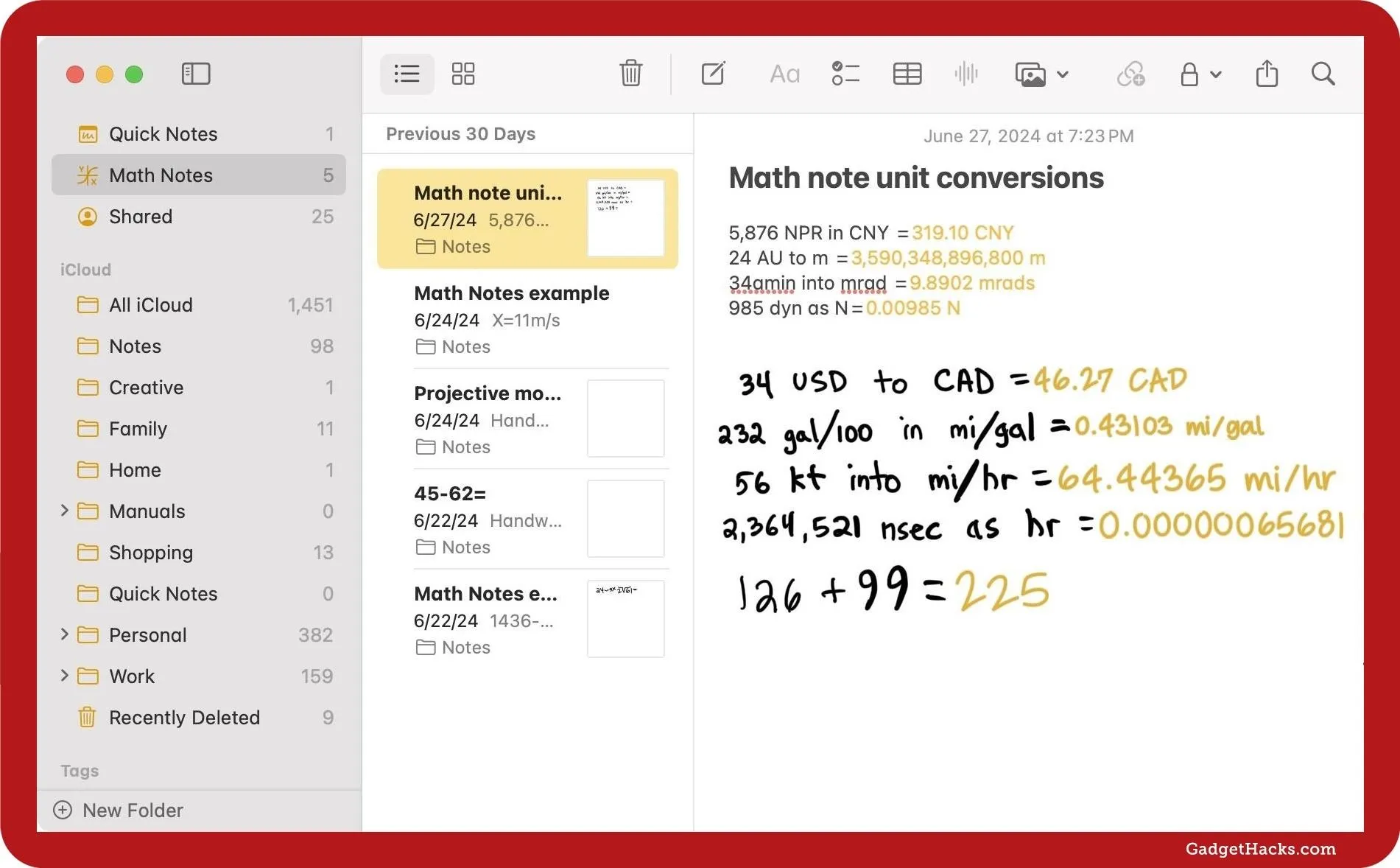Open the Recently Deleted folder
Image resolution: width=1400 pixels, height=868 pixels.
point(199,718)
